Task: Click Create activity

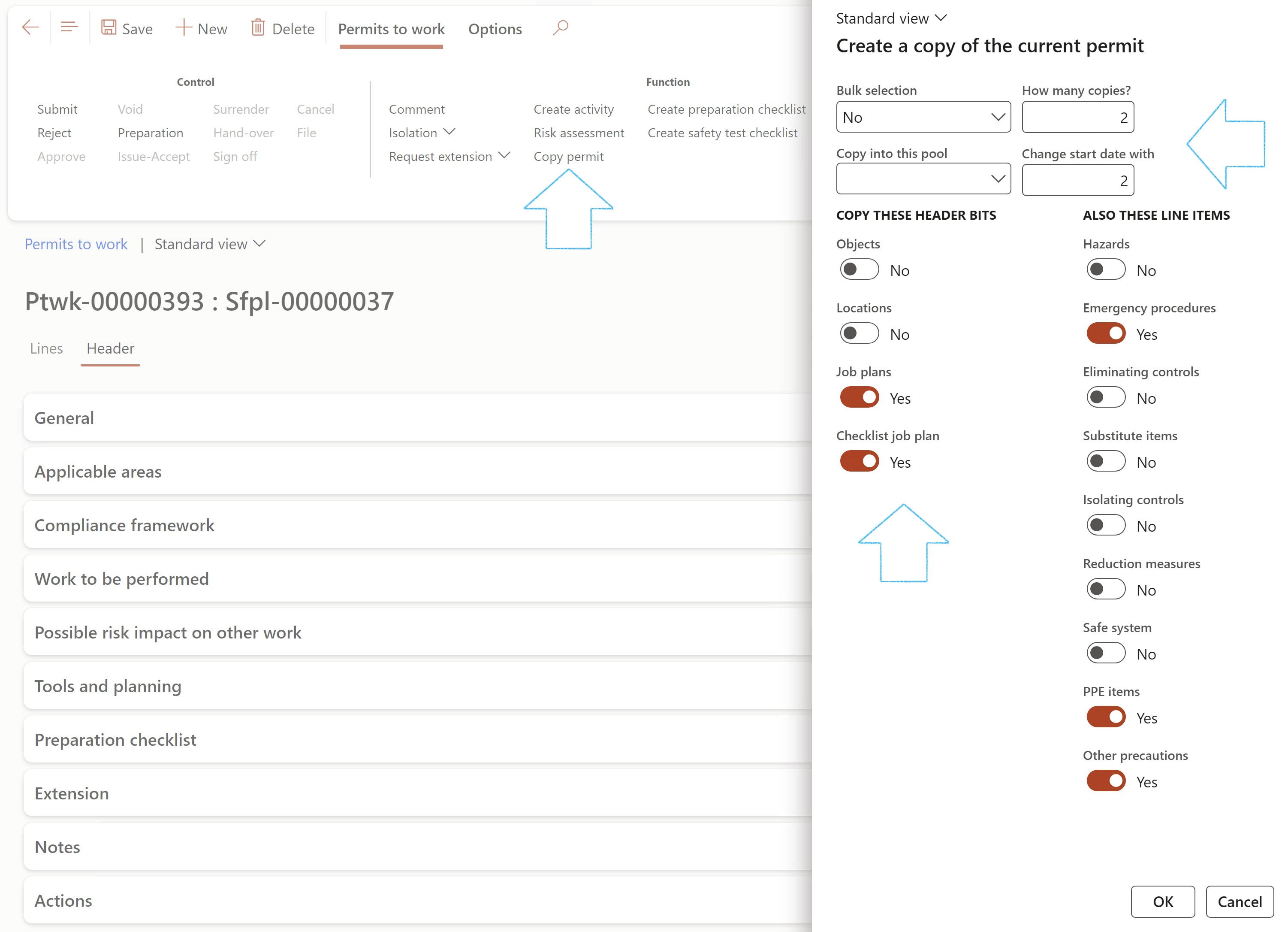Action: [573, 109]
